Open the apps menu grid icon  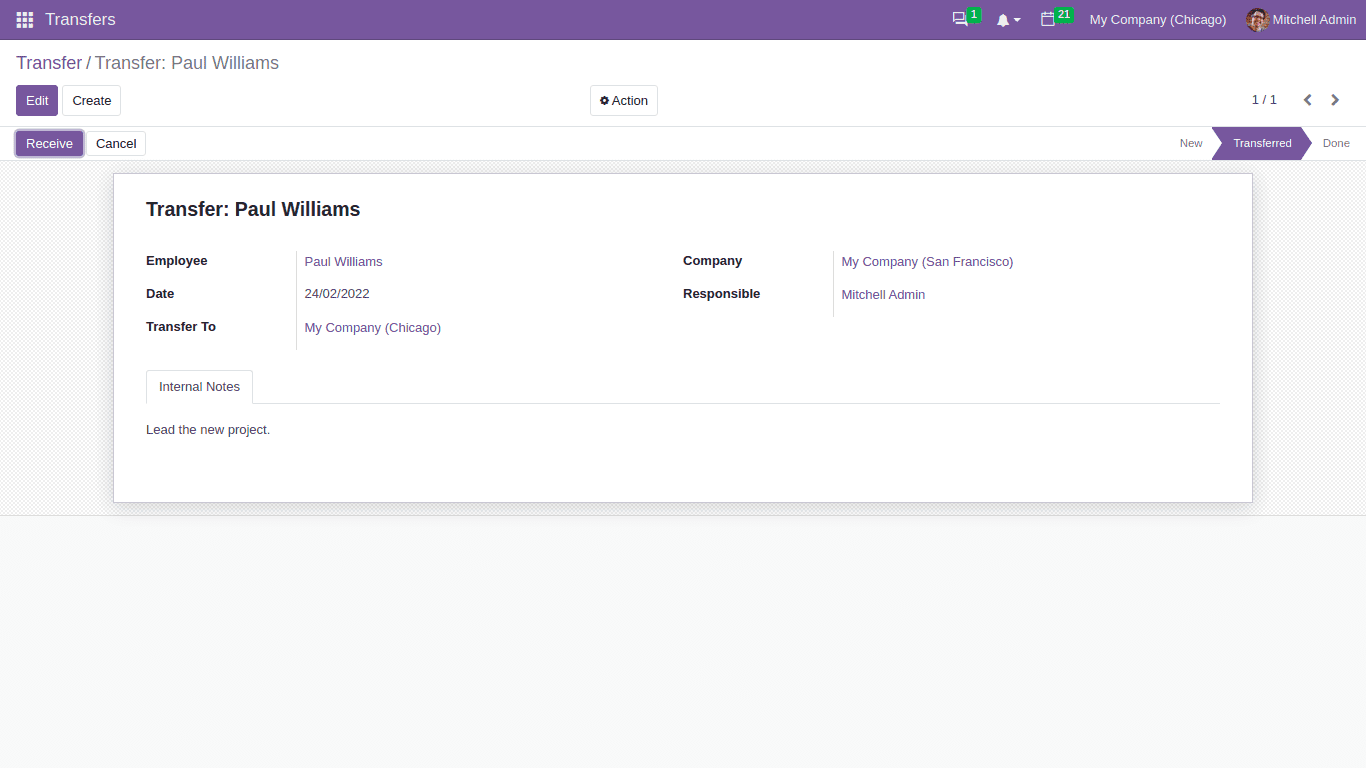[24, 19]
